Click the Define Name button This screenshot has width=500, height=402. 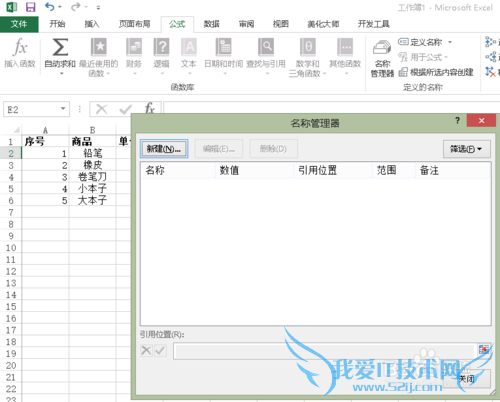click(420, 42)
